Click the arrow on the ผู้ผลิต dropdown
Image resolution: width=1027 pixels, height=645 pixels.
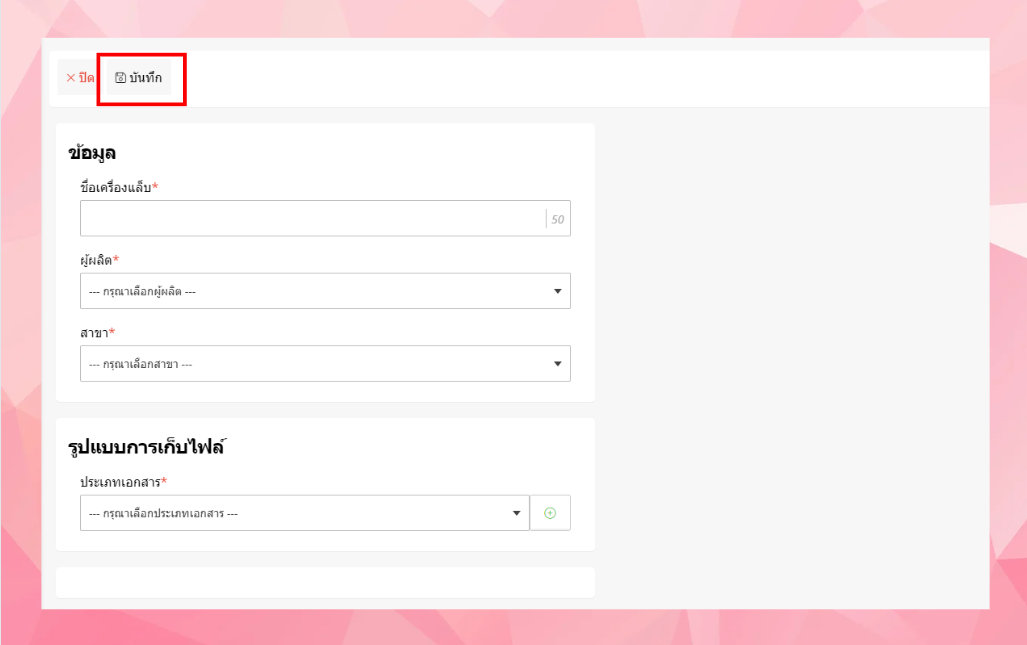pos(558,291)
